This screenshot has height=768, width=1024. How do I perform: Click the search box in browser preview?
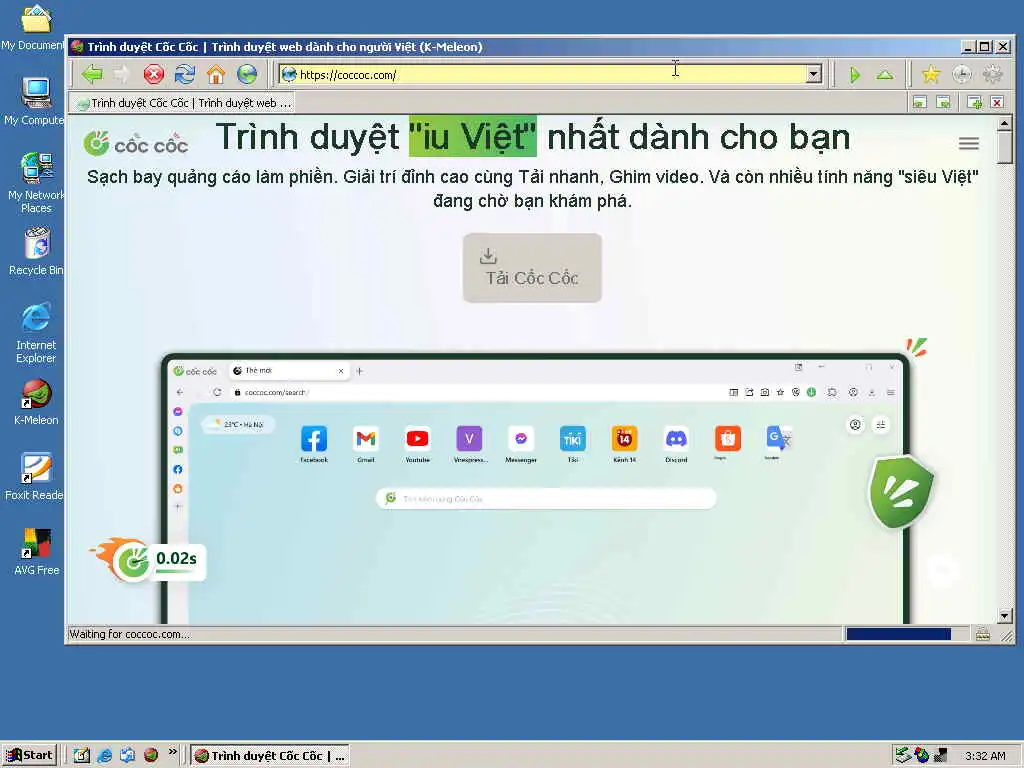coord(546,498)
